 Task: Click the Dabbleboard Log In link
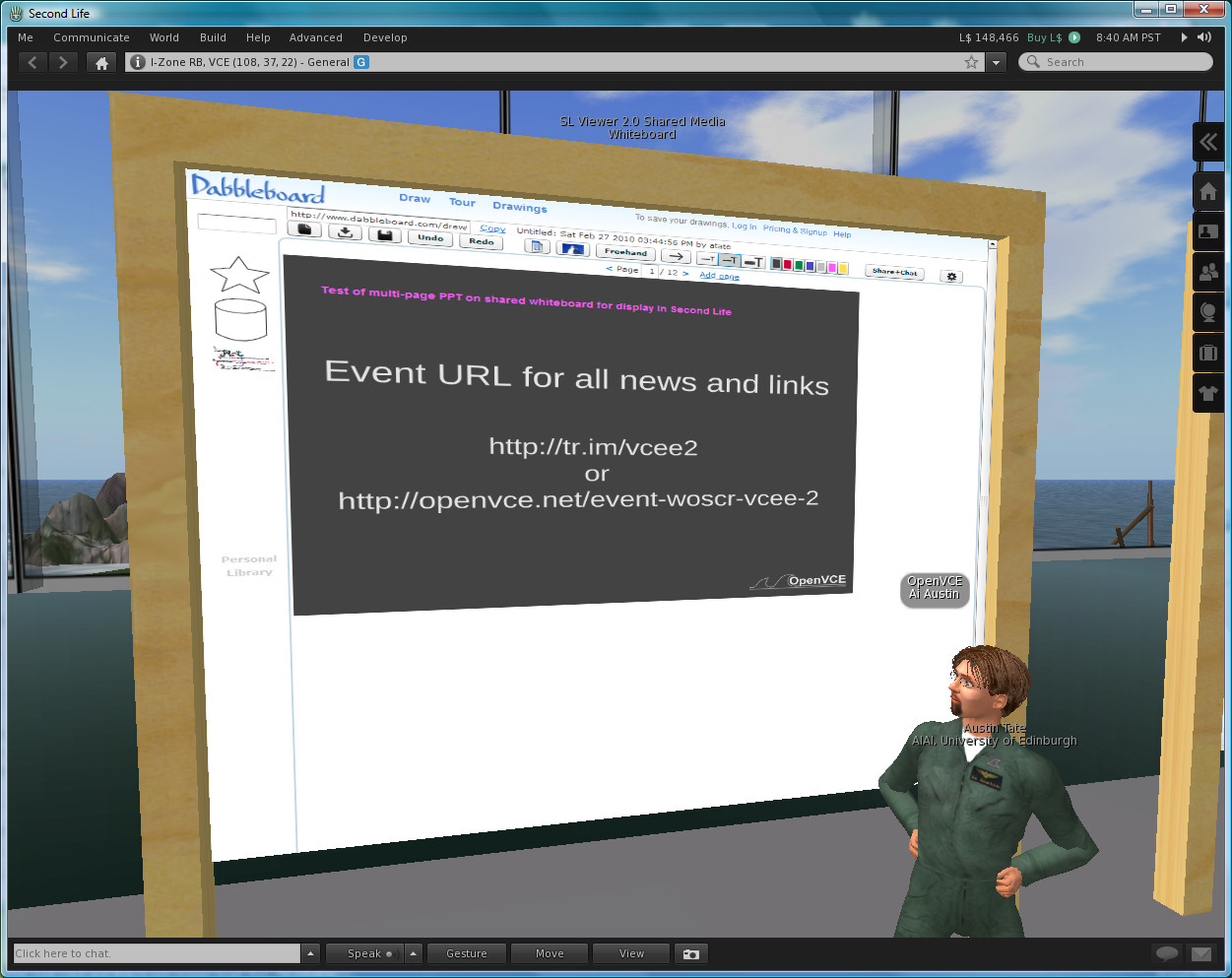click(x=745, y=227)
